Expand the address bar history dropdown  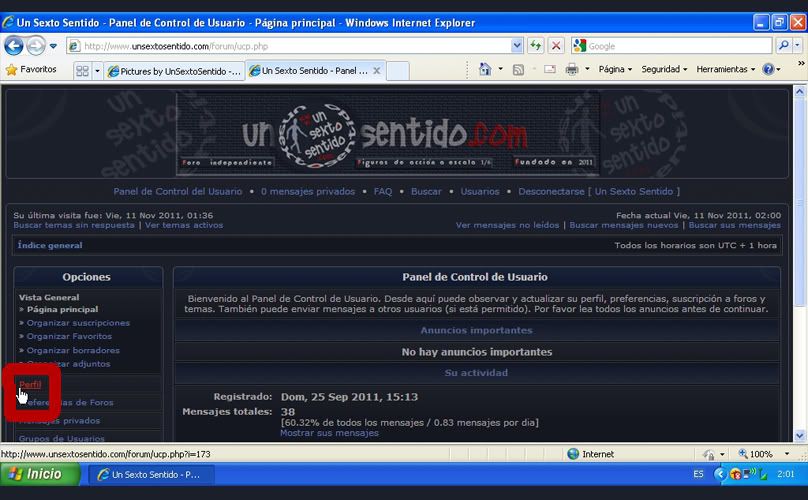517,46
